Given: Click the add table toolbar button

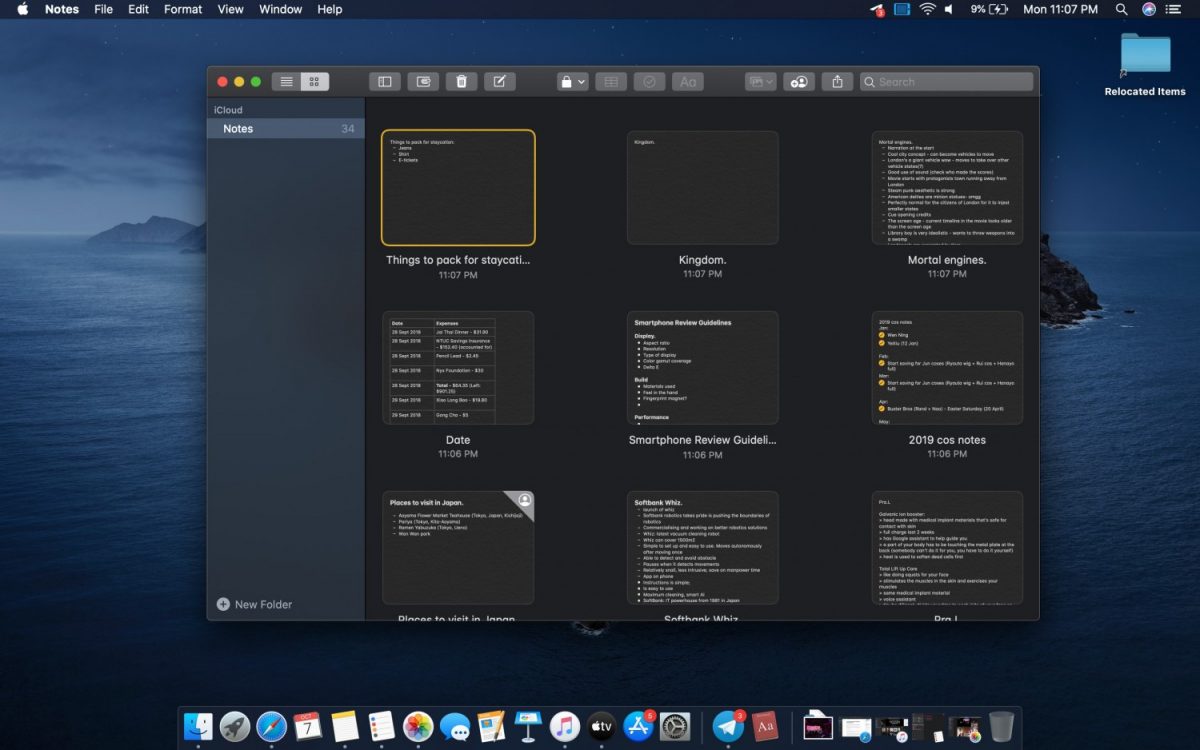Looking at the screenshot, I should click(x=611, y=82).
